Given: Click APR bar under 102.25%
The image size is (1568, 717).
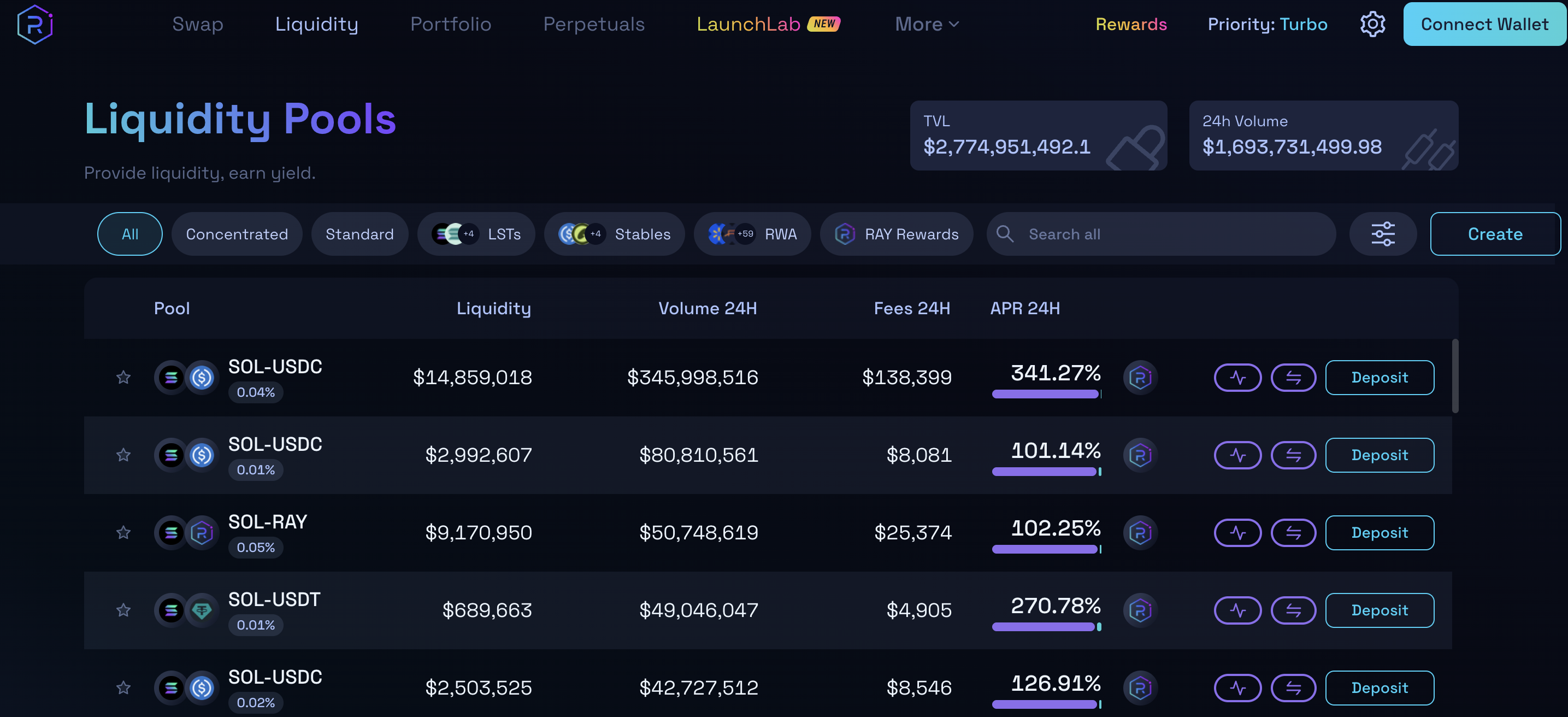Looking at the screenshot, I should pos(1046,550).
